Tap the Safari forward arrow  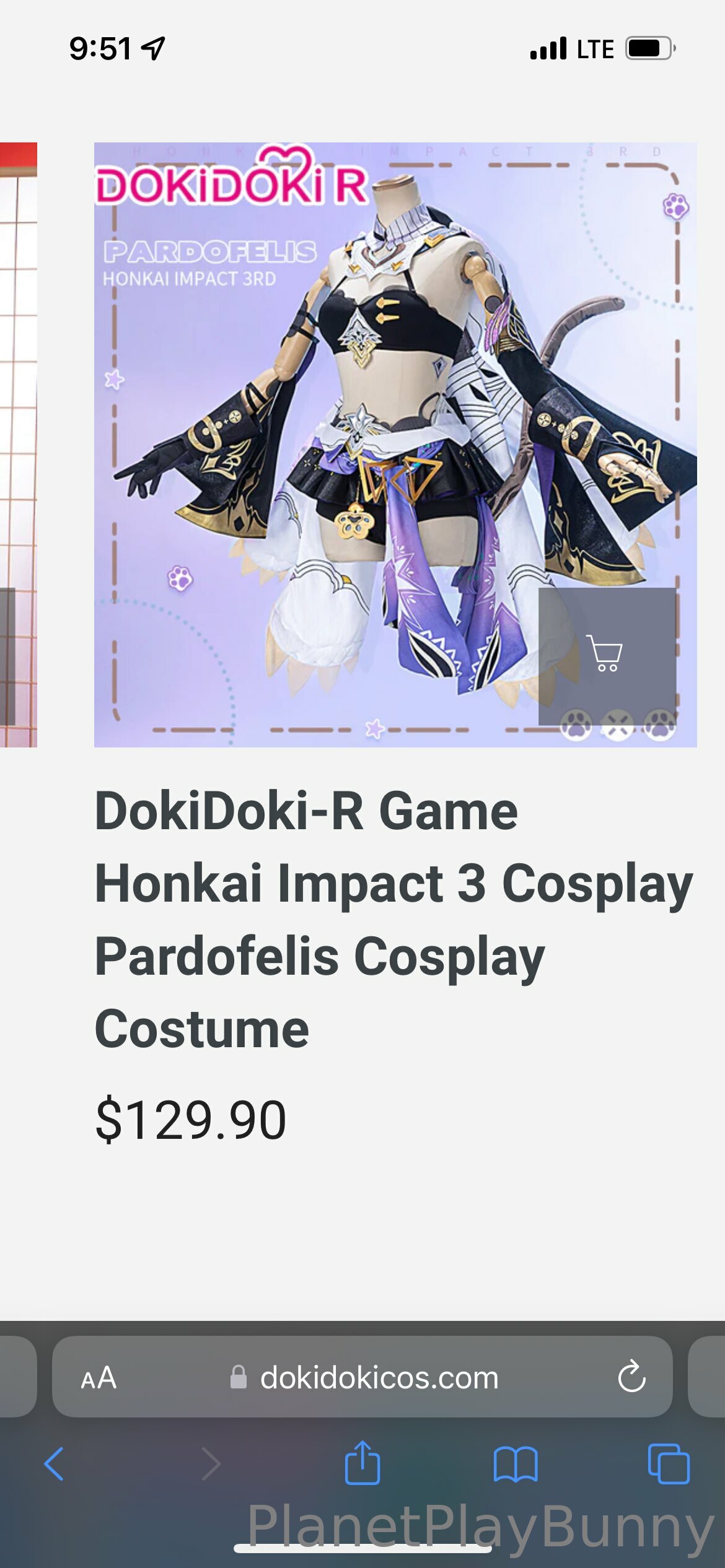(211, 1464)
